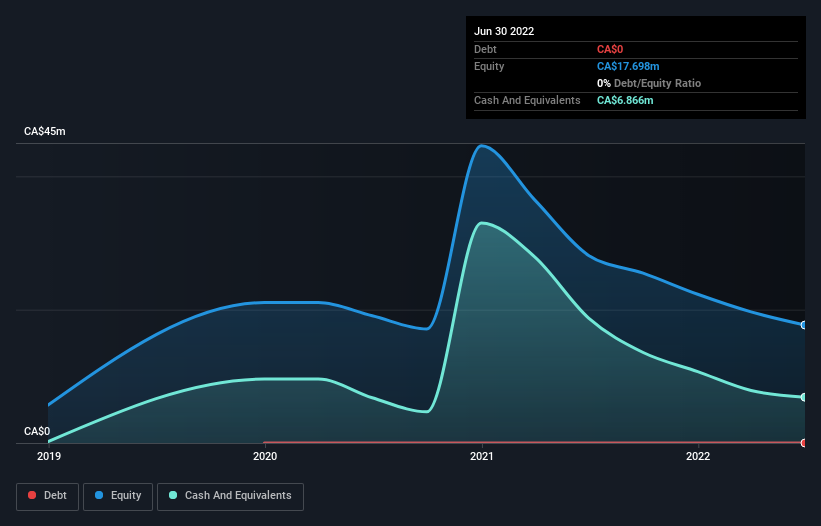821x526 pixels.
Task: Click the Equity line peak near 2021
Action: 482,146
